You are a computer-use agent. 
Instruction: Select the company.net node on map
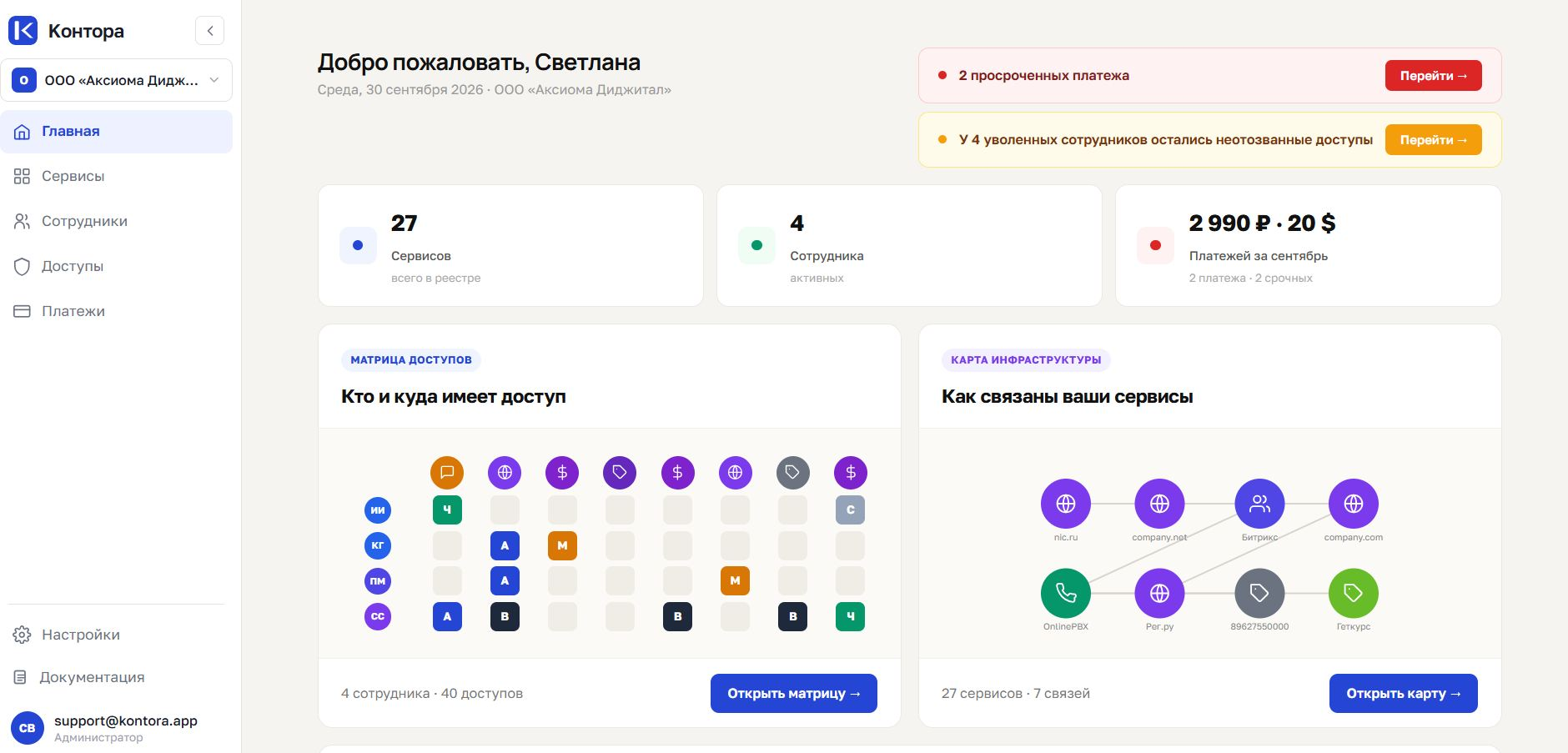(1159, 504)
